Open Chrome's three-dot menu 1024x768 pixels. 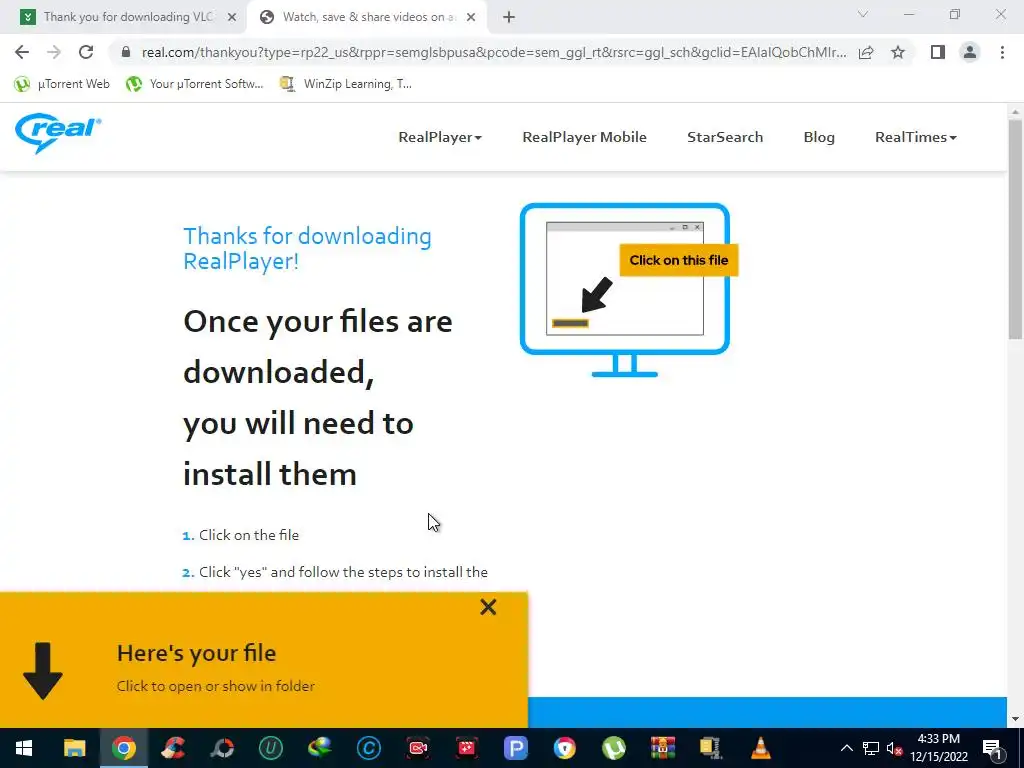(1002, 52)
